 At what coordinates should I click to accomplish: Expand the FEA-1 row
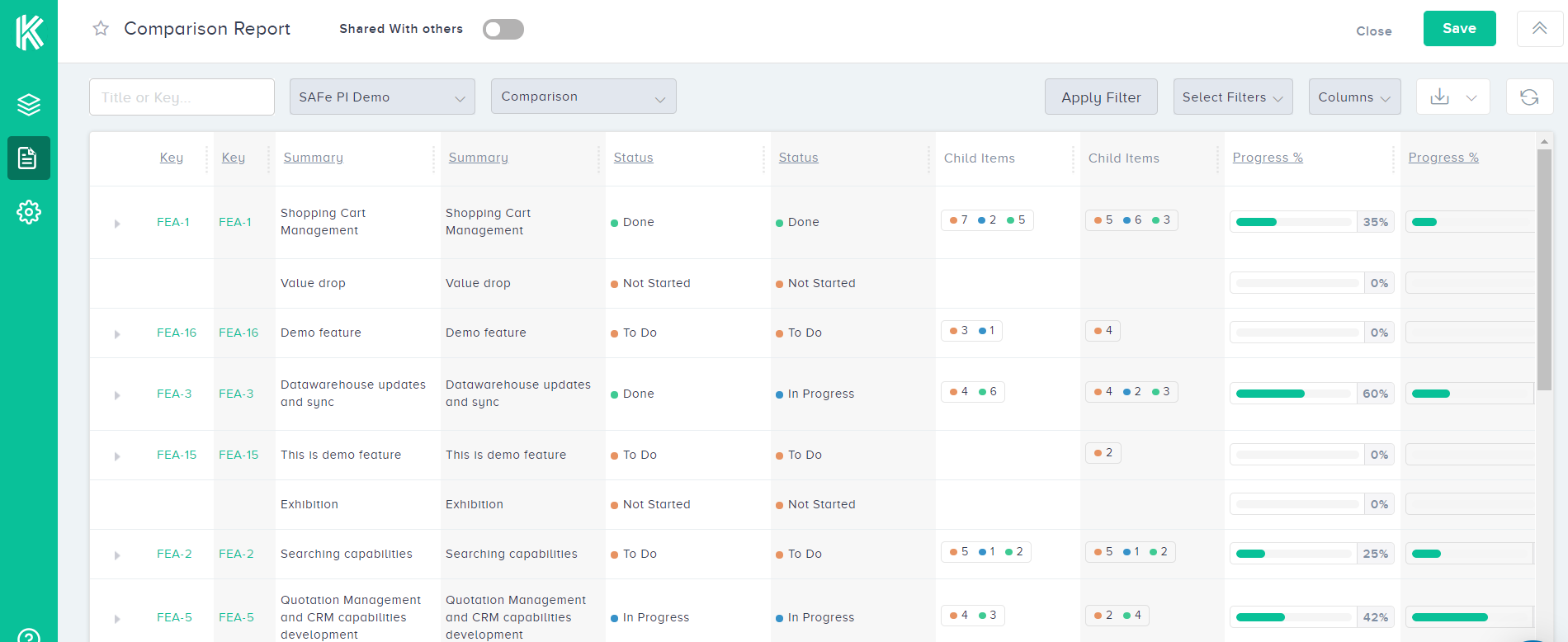pyautogui.click(x=117, y=224)
